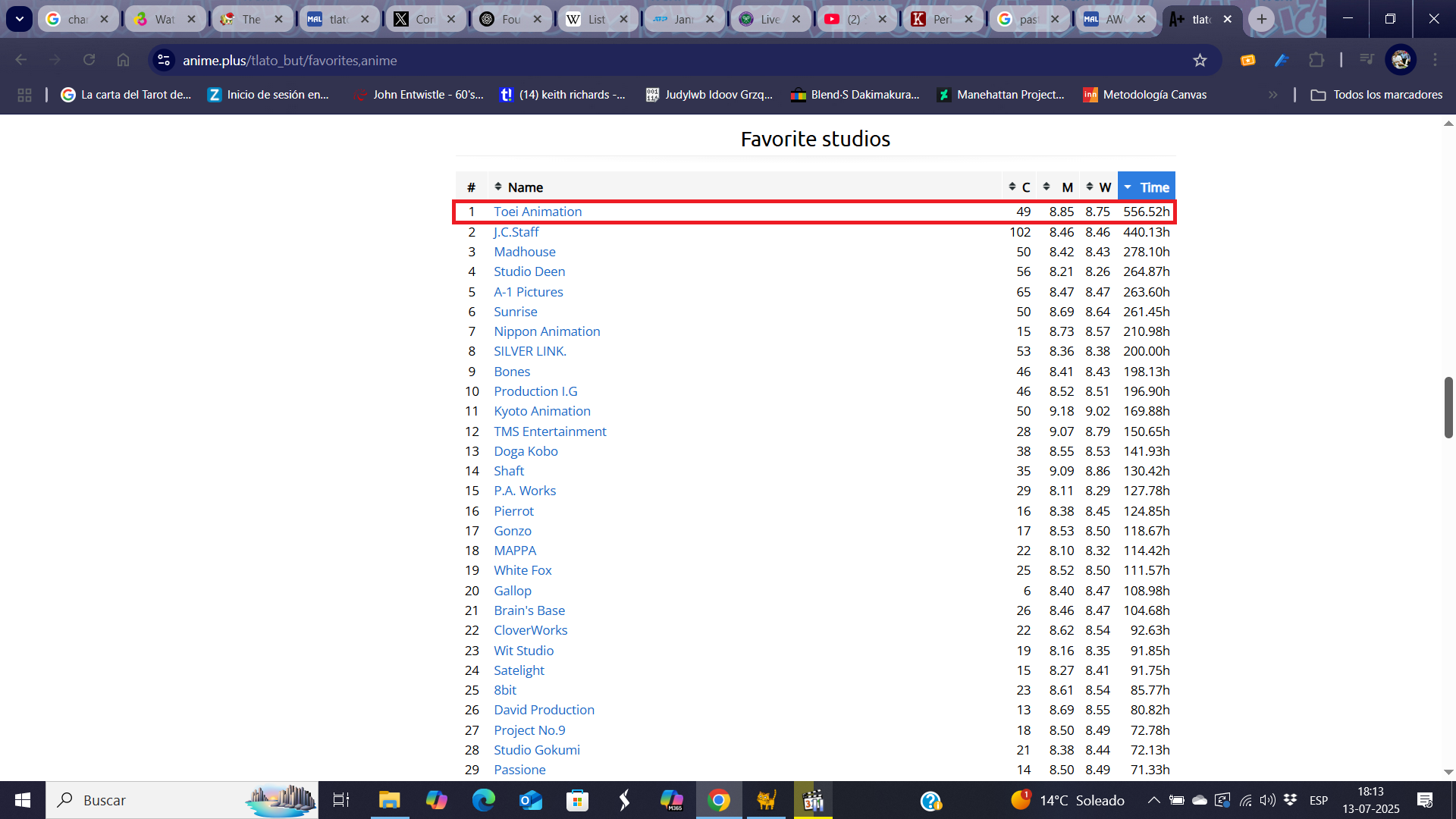
Task: Go to the browser home page
Action: tap(124, 60)
